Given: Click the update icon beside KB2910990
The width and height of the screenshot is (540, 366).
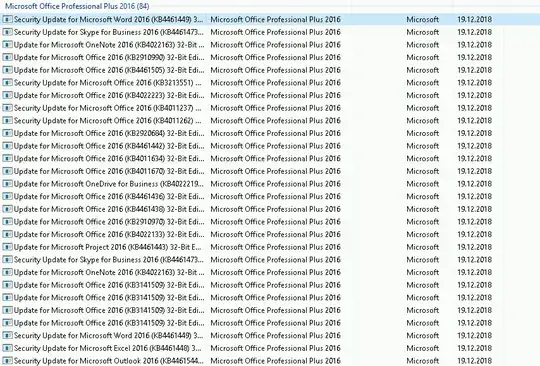Looking at the screenshot, I should (x=7, y=57).
